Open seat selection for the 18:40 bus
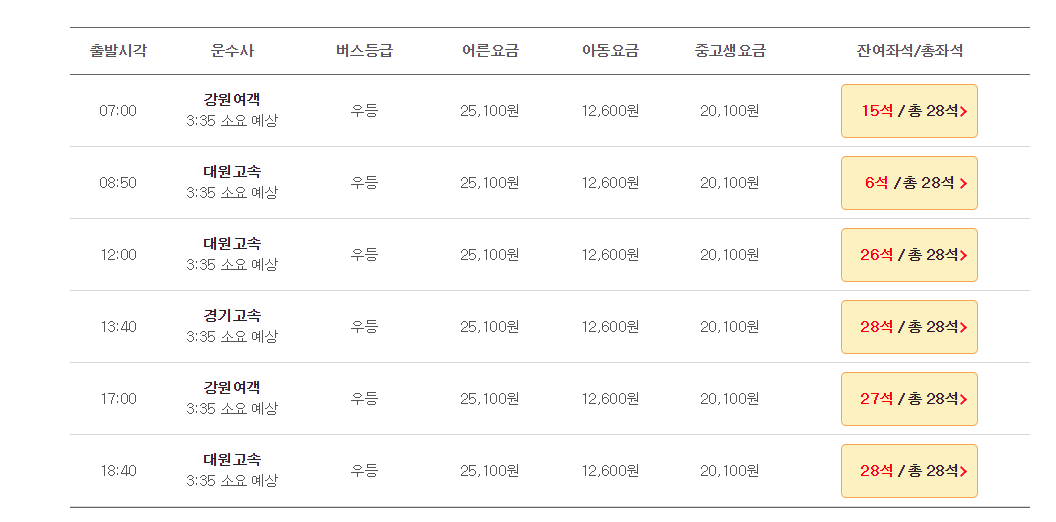The image size is (1056, 522). pos(909,471)
